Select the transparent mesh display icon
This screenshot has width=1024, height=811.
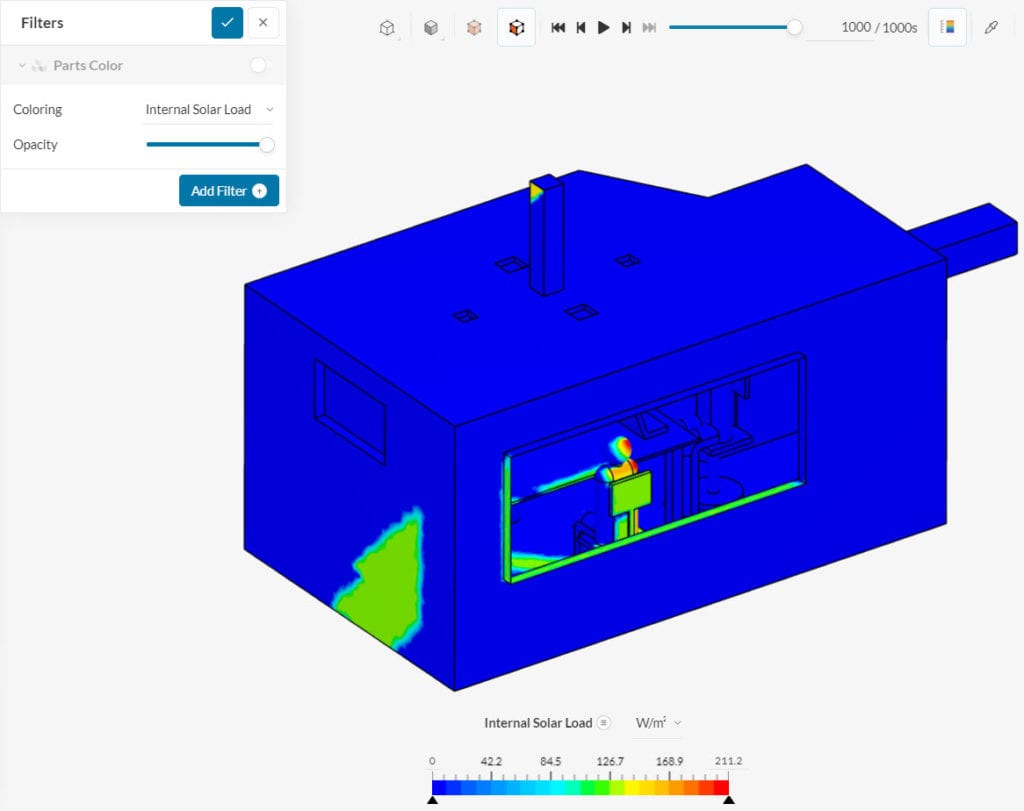(x=473, y=27)
